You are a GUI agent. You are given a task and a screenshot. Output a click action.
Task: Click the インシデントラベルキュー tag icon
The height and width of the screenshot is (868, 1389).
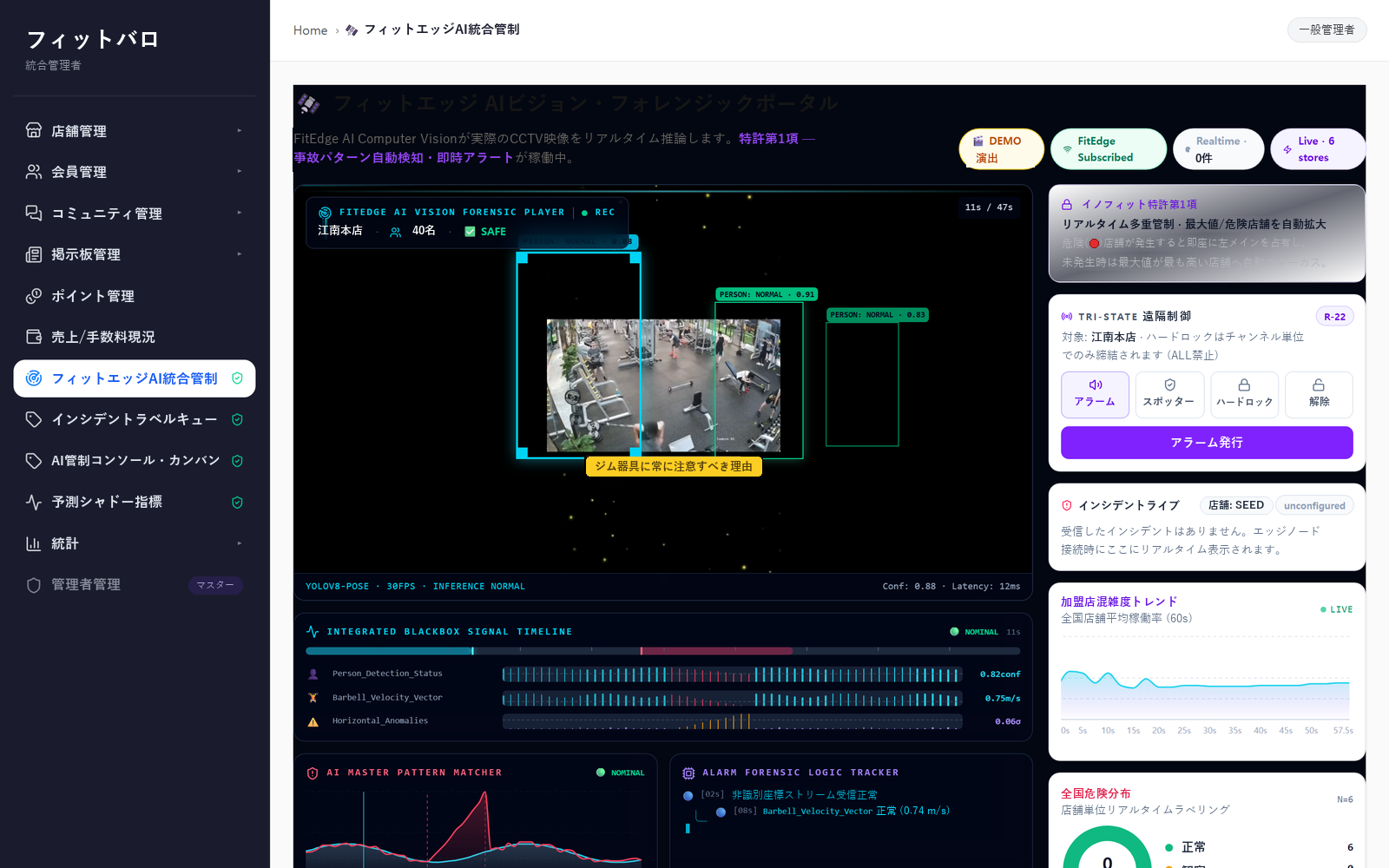tap(34, 419)
